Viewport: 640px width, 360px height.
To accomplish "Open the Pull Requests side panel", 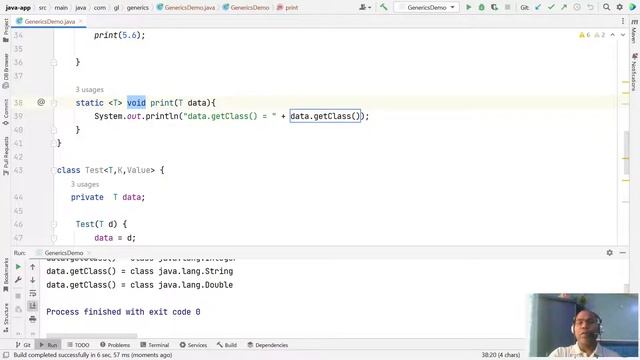I will coord(6,156).
